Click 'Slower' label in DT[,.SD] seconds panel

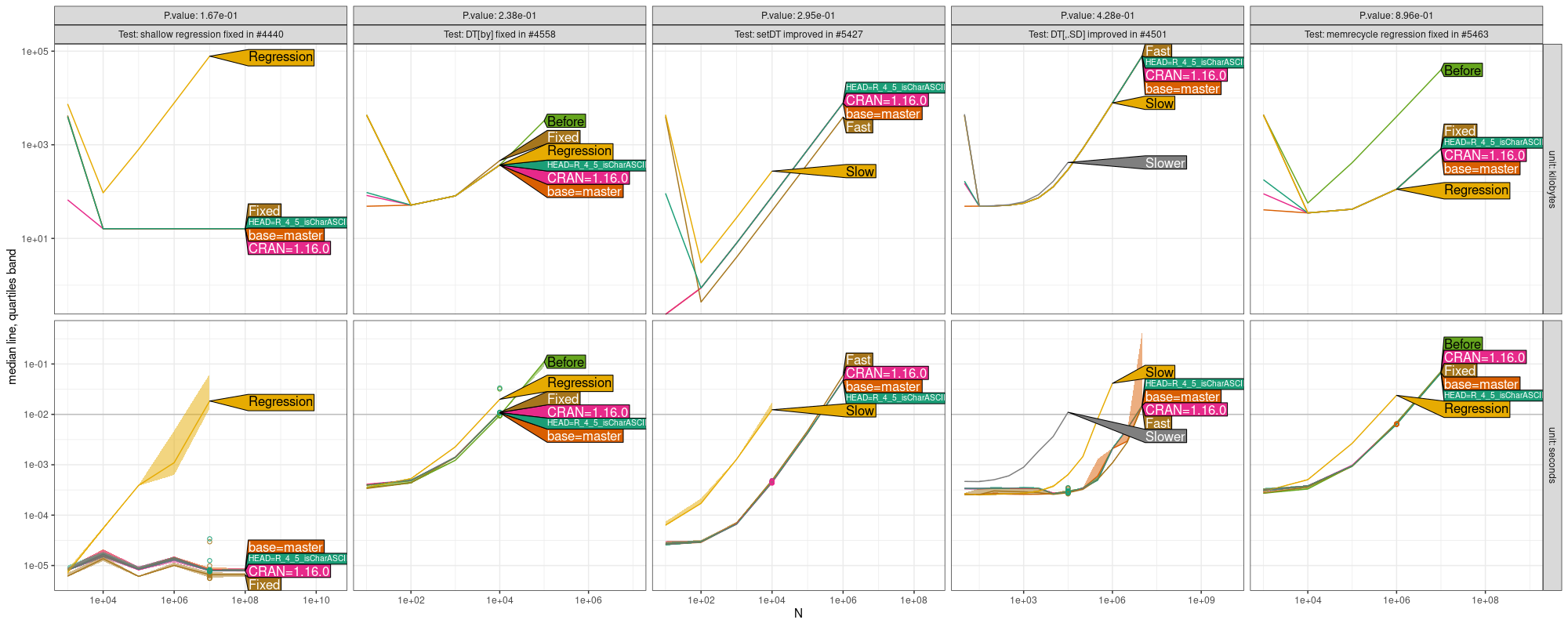[x=1165, y=437]
